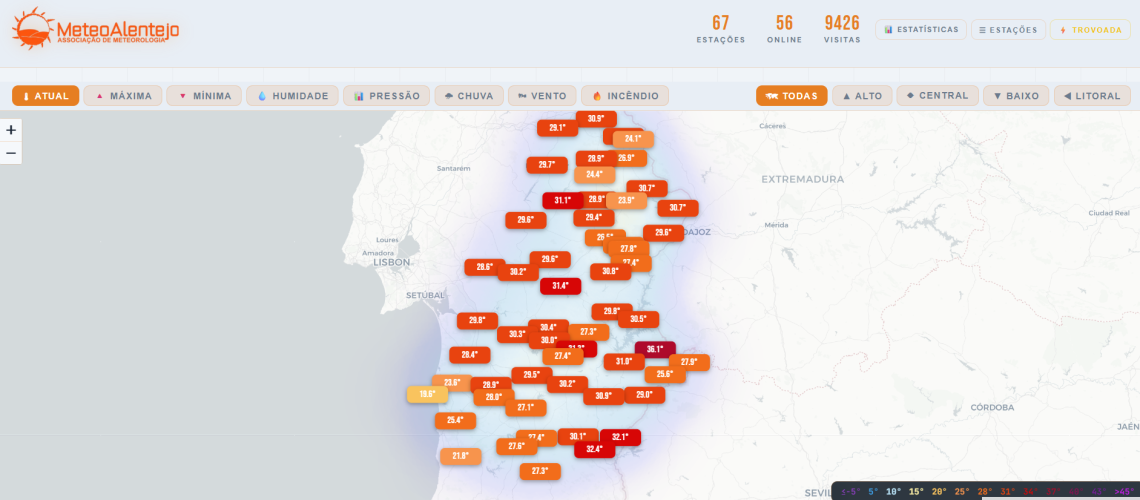Open the 30.1° station marker
The height and width of the screenshot is (500, 1140).
coord(578,436)
